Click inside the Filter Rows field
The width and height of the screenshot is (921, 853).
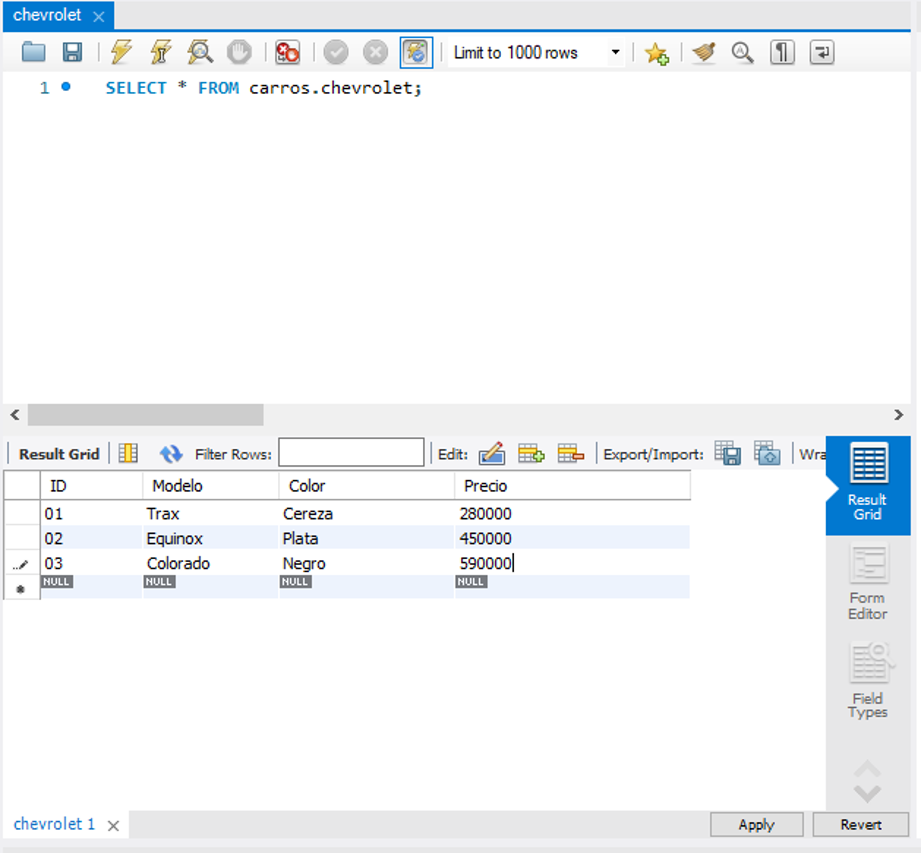352,452
